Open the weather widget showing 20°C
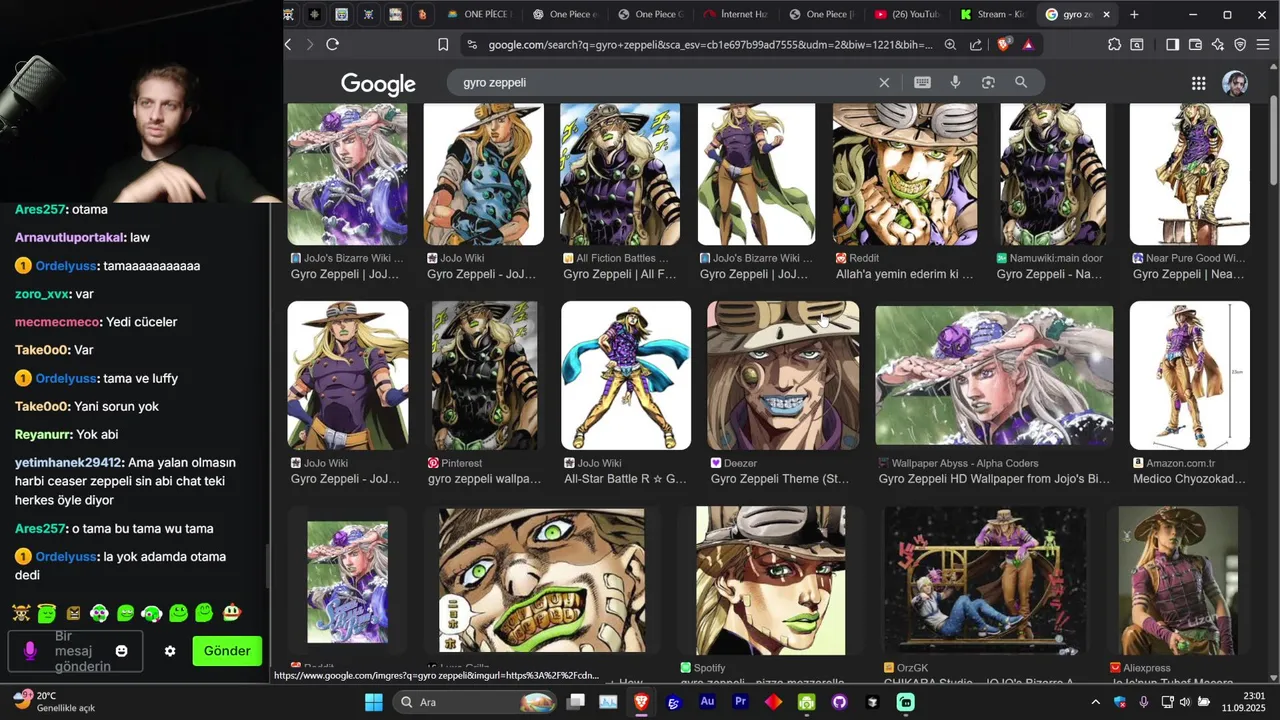Viewport: 1280px width, 720px height. [54, 702]
